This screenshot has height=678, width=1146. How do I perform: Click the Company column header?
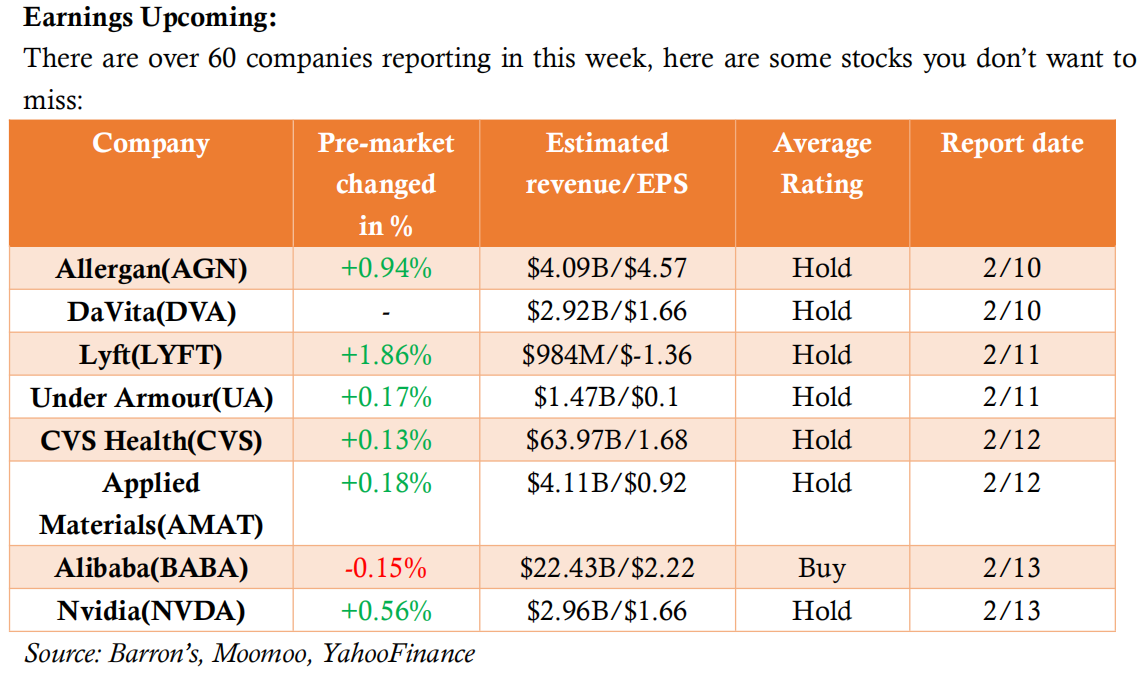tap(151, 144)
